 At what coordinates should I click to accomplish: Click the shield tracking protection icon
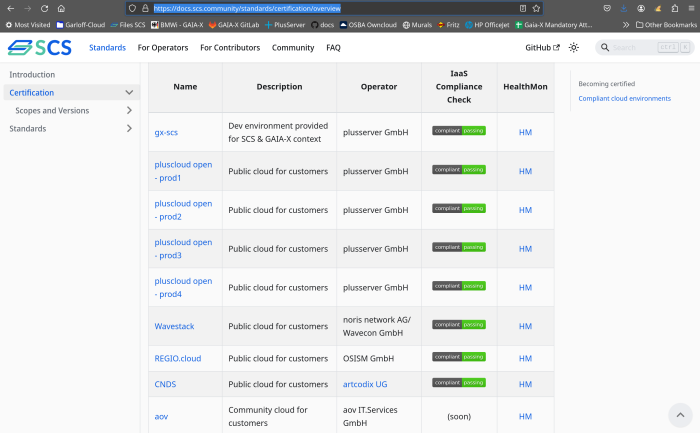(x=132, y=8)
